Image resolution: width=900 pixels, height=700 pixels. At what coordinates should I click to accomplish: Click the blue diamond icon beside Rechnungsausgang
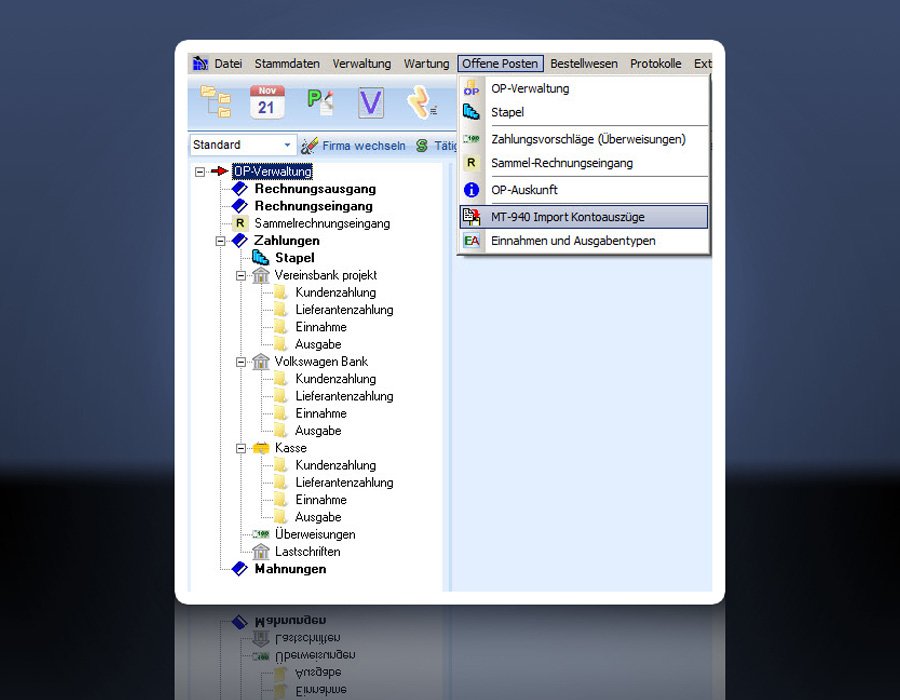pyautogui.click(x=239, y=189)
